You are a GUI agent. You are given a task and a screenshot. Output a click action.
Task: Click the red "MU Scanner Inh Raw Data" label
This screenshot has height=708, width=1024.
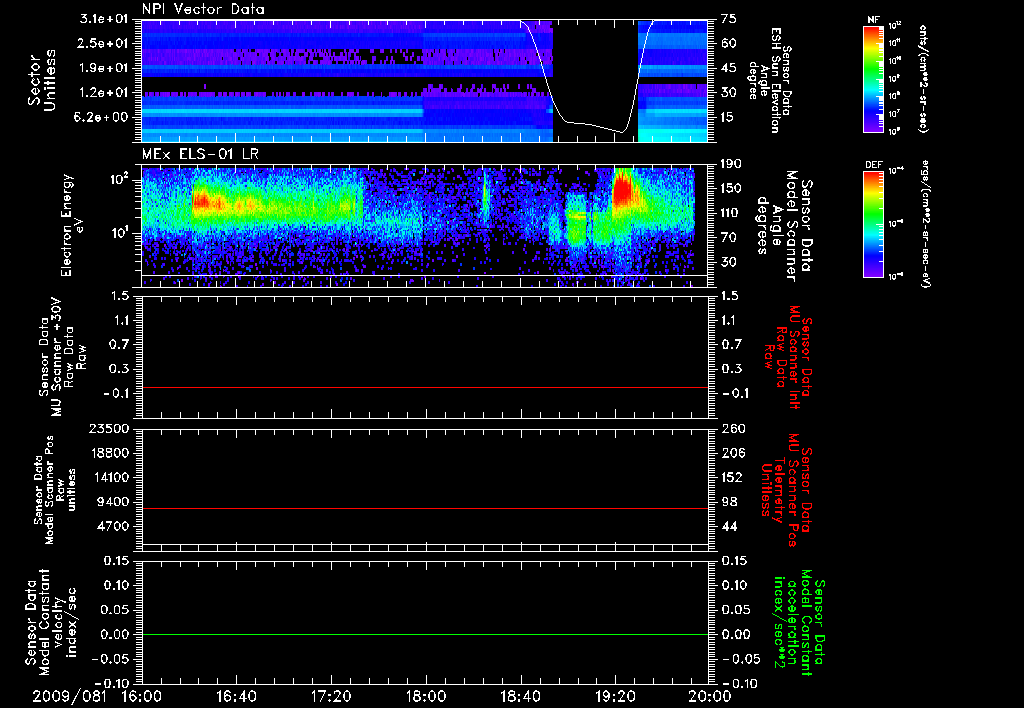click(788, 357)
